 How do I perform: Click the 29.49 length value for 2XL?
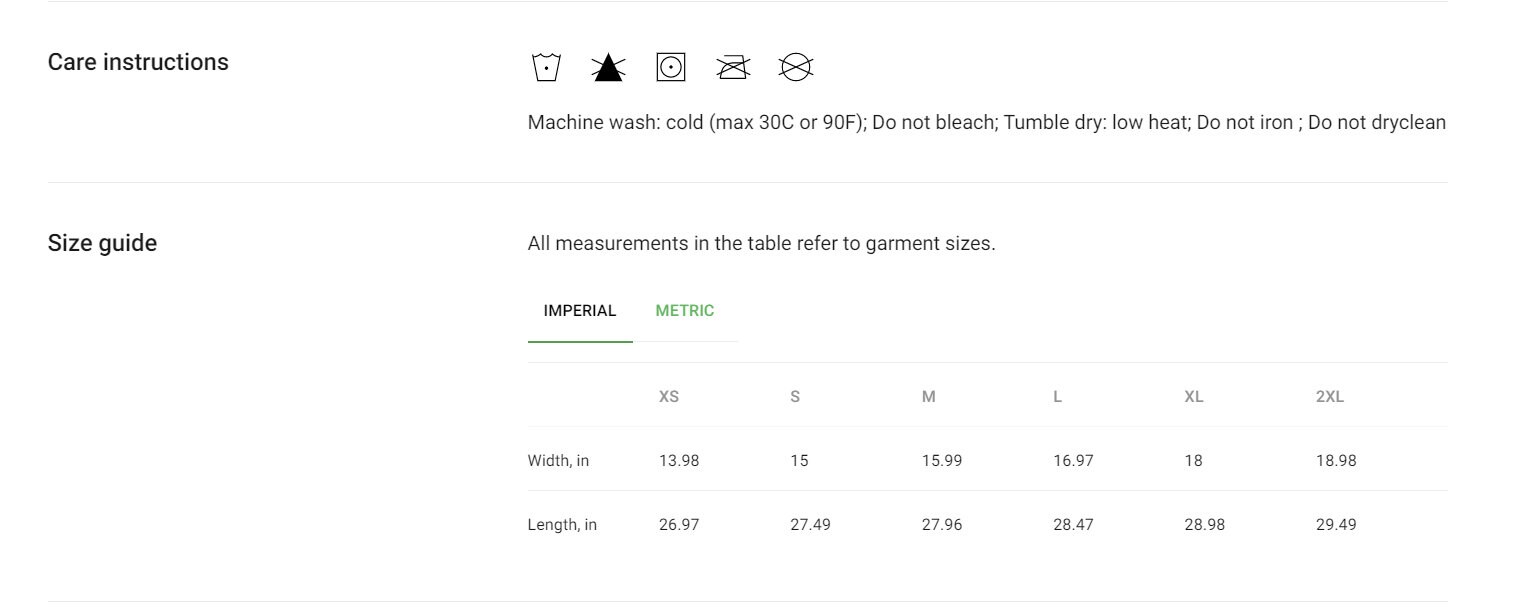tap(1336, 525)
